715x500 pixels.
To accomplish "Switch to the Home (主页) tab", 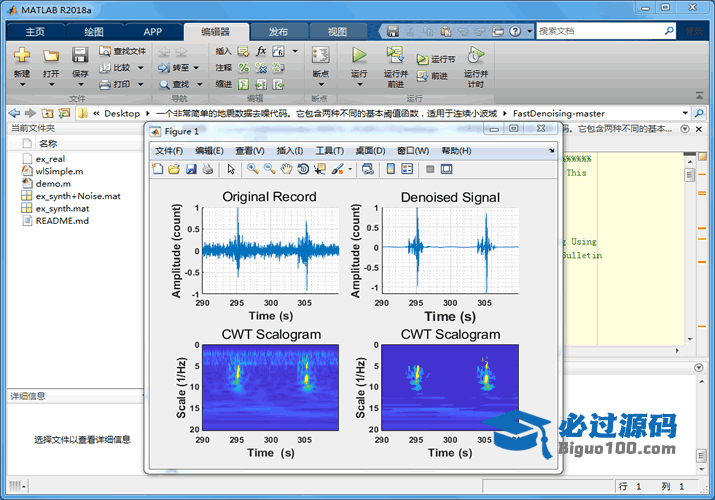I will pyautogui.click(x=35, y=31).
